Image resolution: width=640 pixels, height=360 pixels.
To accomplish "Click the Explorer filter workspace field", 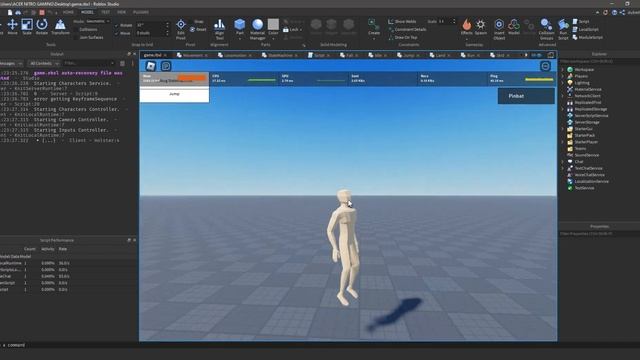I will pos(599,62).
